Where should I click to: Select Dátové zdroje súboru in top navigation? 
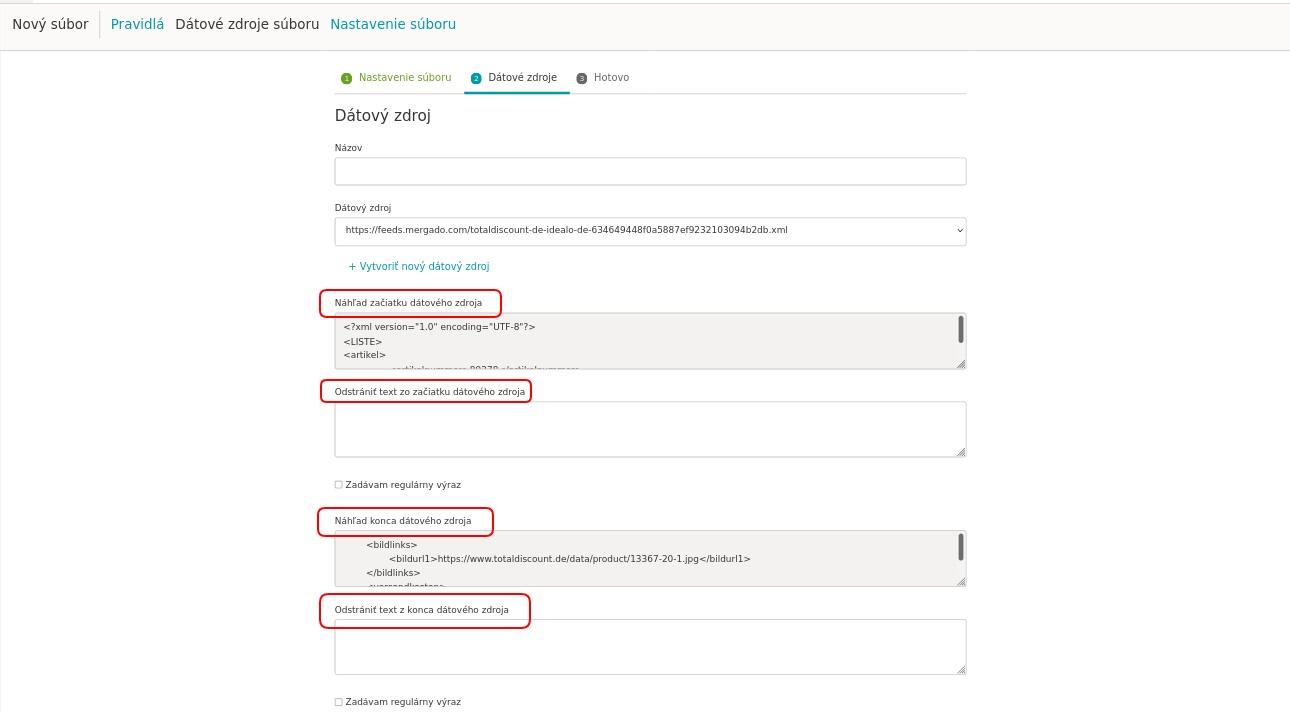(x=247, y=24)
